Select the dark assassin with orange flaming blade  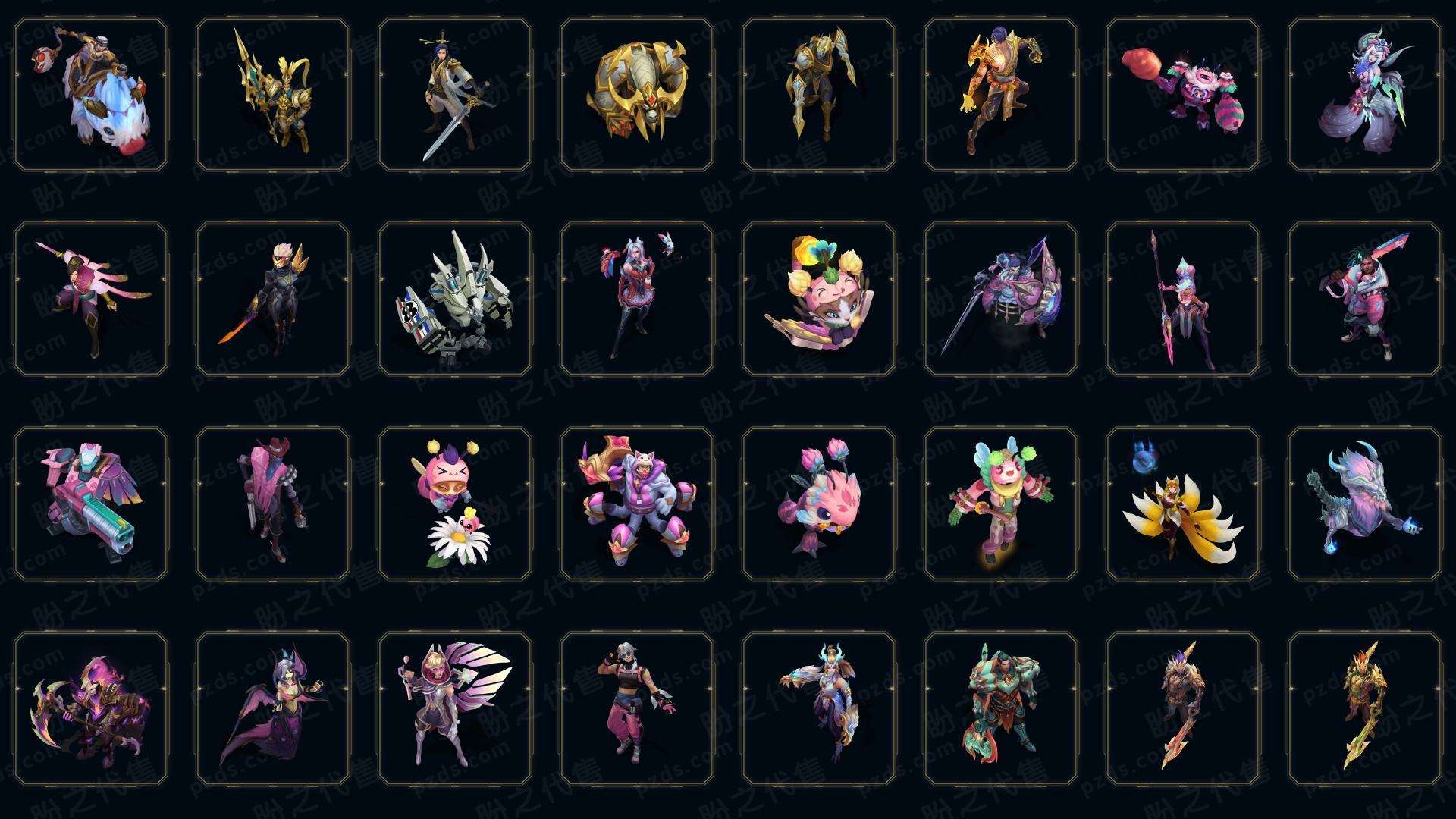(x=273, y=300)
